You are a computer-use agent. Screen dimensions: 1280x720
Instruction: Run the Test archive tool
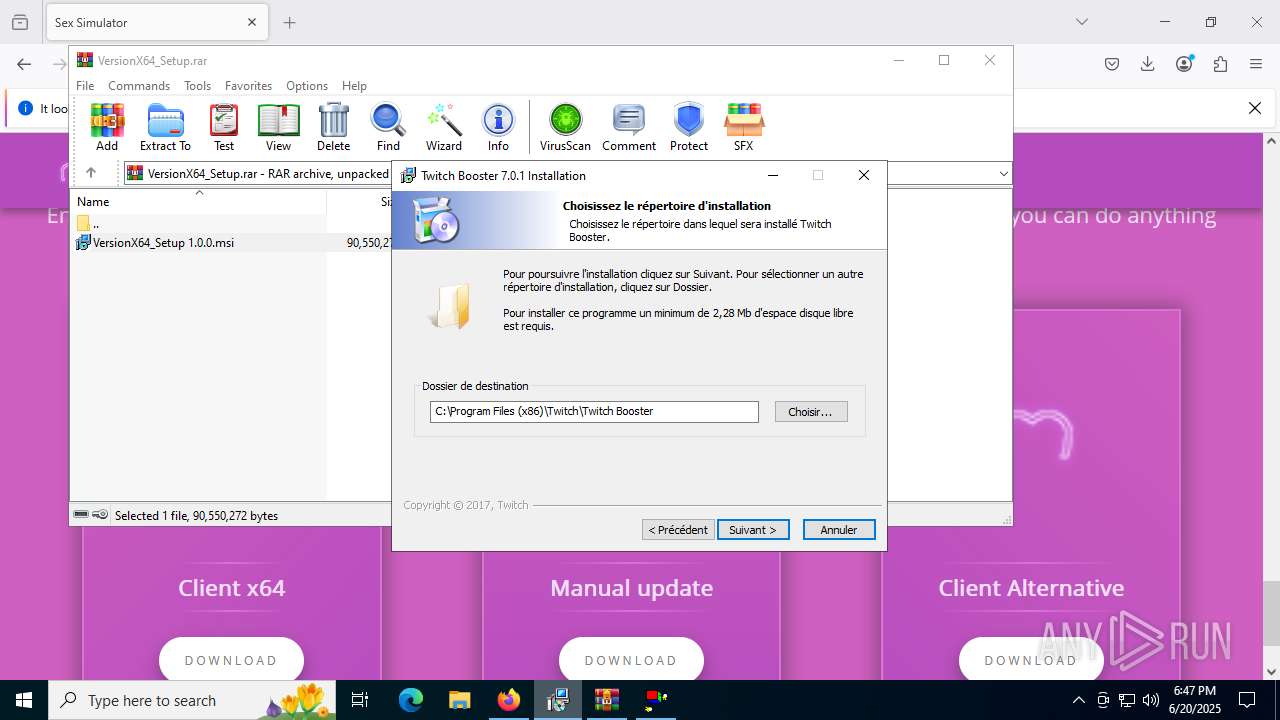coord(224,127)
